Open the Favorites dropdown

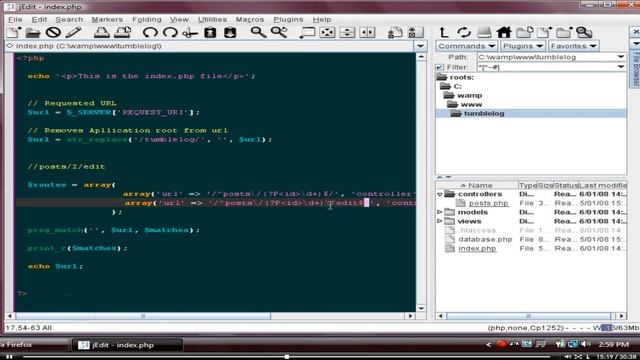pos(573,46)
